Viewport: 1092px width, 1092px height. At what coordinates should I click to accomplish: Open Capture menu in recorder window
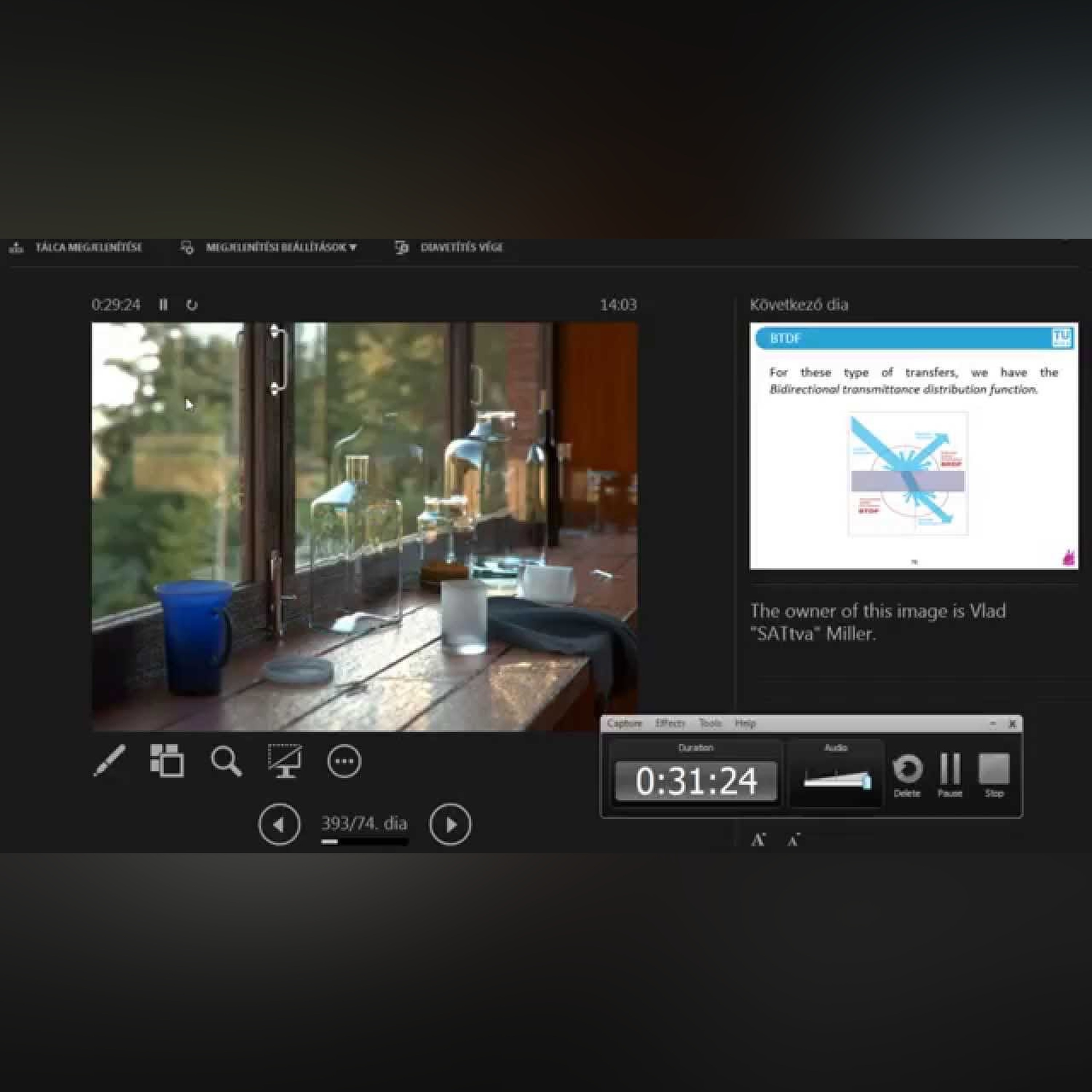click(625, 724)
